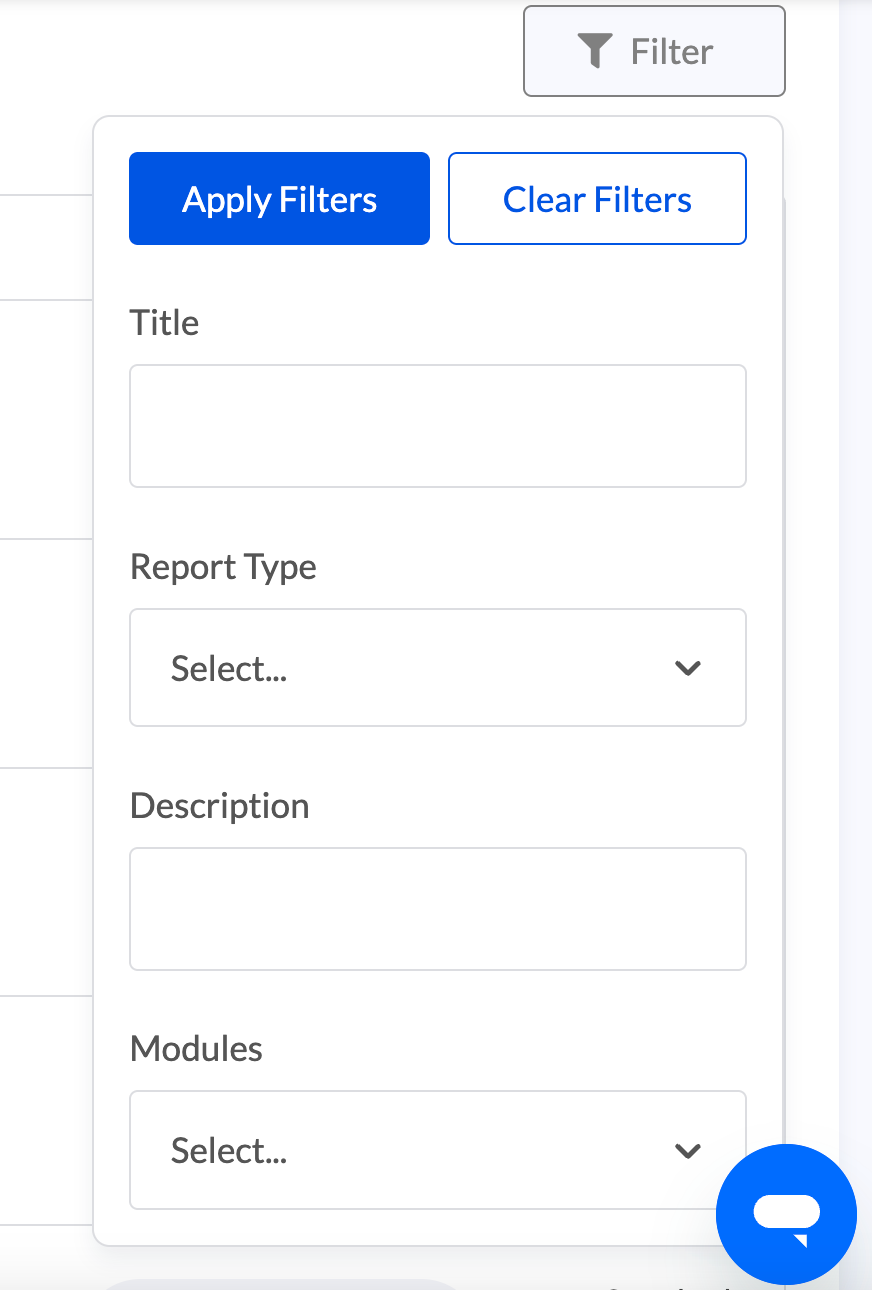Click the Modules label text

[x=196, y=1049]
